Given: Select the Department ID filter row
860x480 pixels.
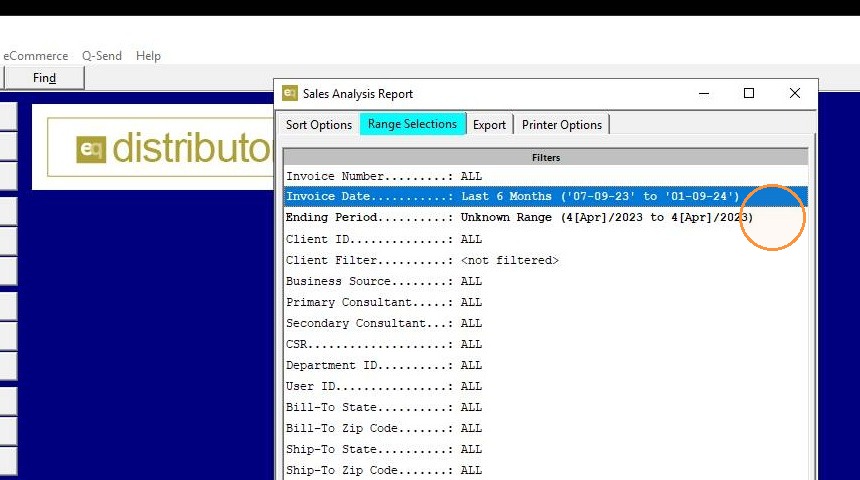Looking at the screenshot, I should [x=546, y=365].
